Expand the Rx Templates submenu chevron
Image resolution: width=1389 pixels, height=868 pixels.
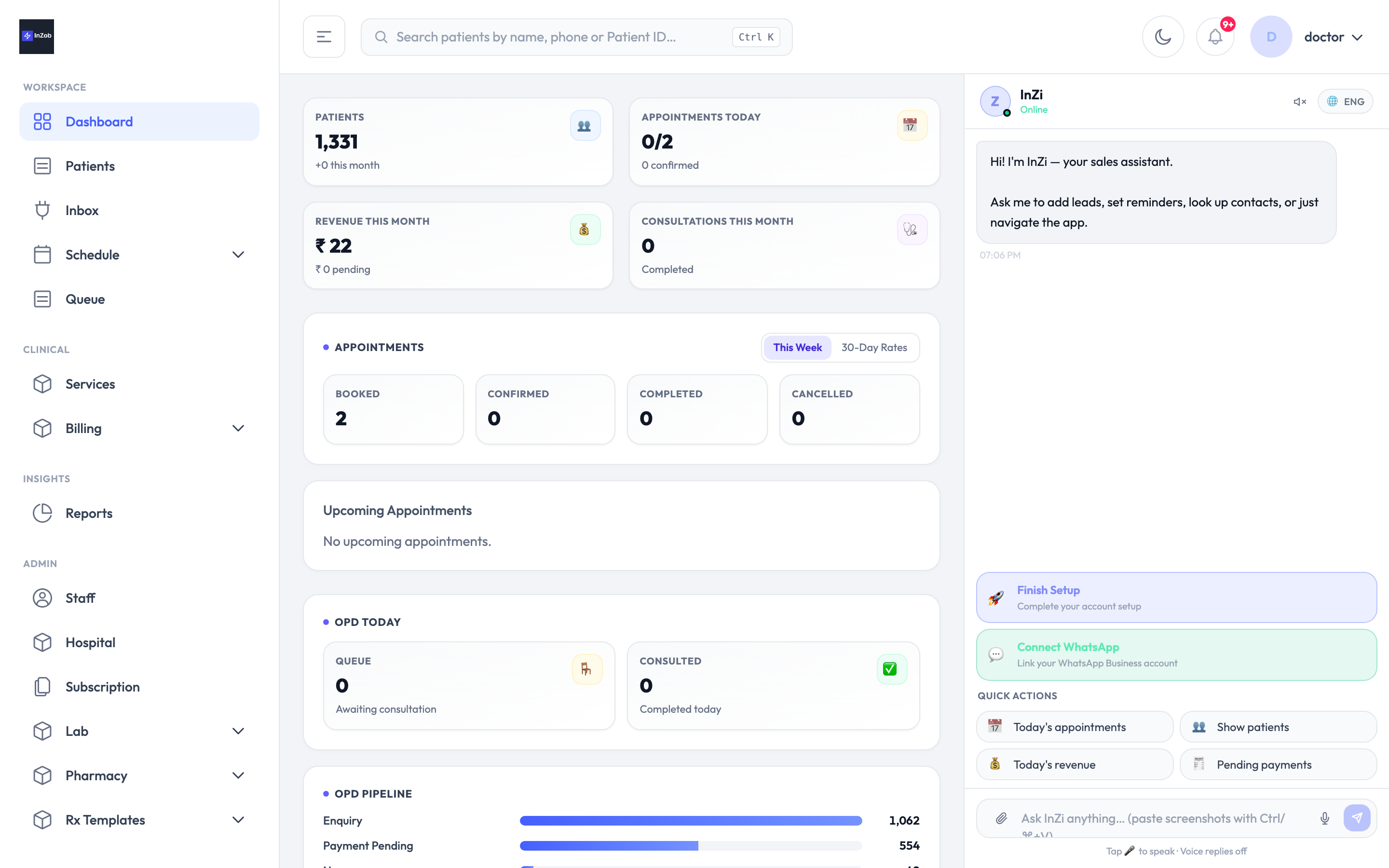coord(238,820)
